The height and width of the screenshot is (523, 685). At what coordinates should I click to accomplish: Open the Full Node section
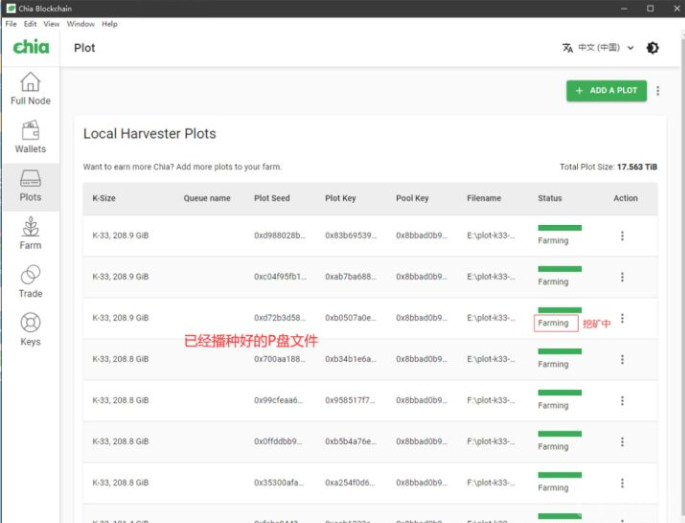click(30, 89)
